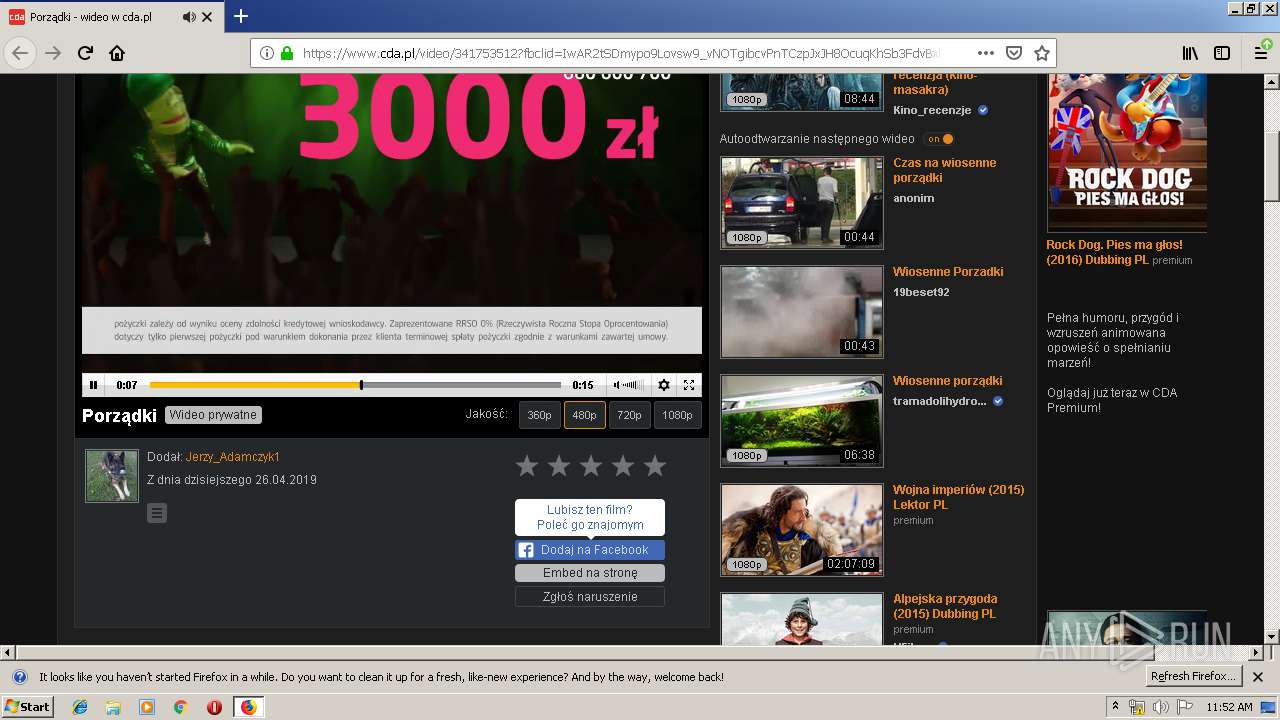Screen dimensions: 1280x720
Task: Select 360p video quality
Action: click(x=539, y=415)
